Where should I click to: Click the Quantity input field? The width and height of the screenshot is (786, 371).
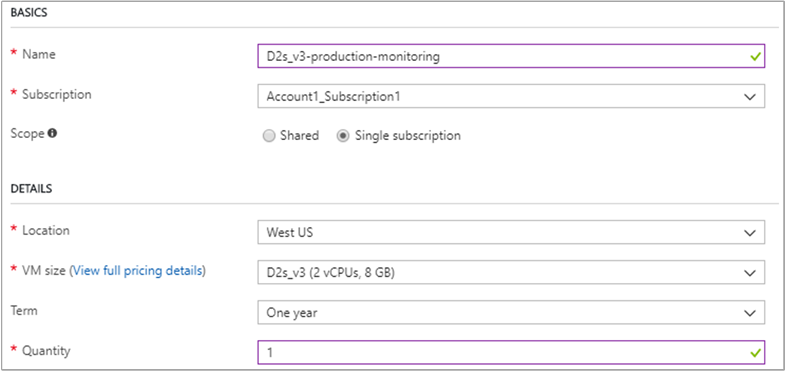pos(511,352)
